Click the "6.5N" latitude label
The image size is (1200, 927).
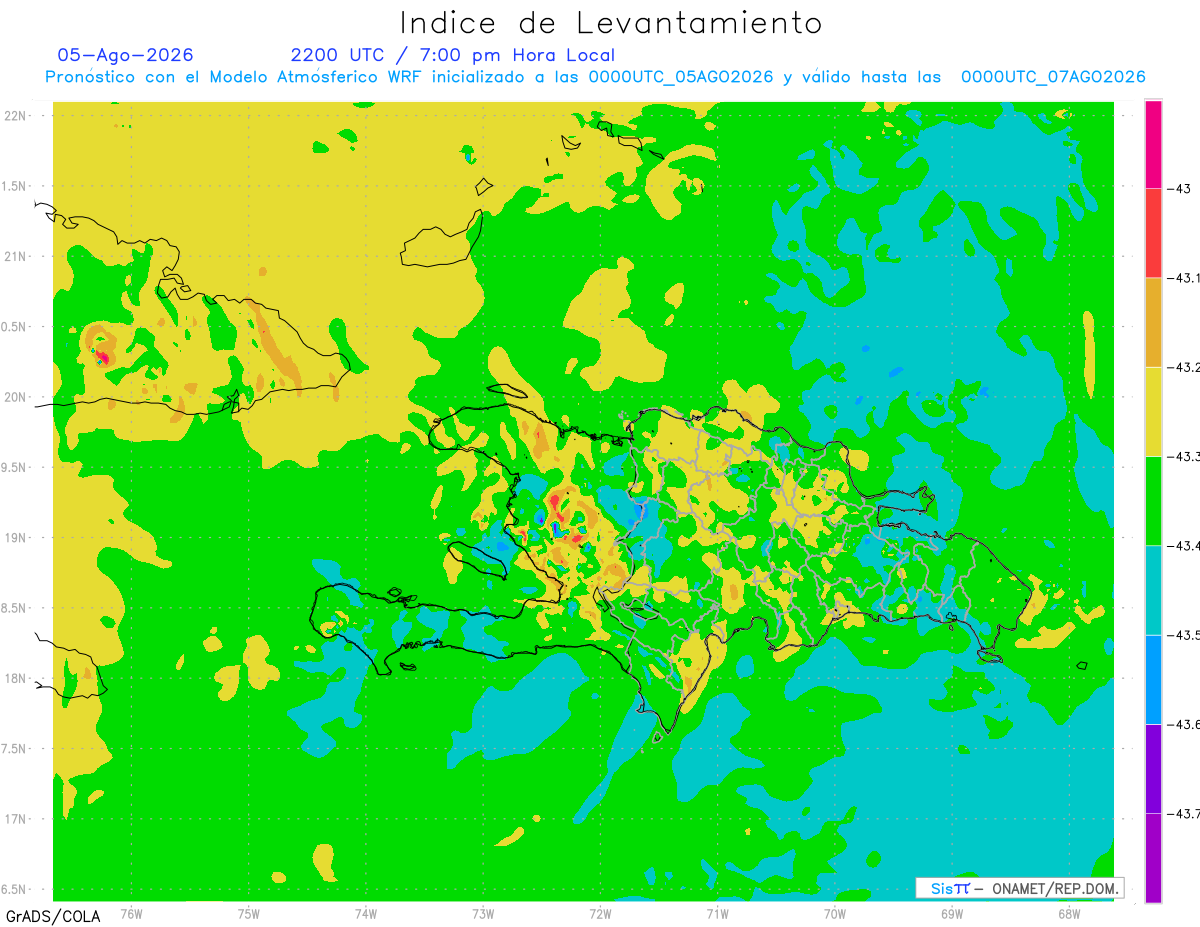[x=15, y=890]
